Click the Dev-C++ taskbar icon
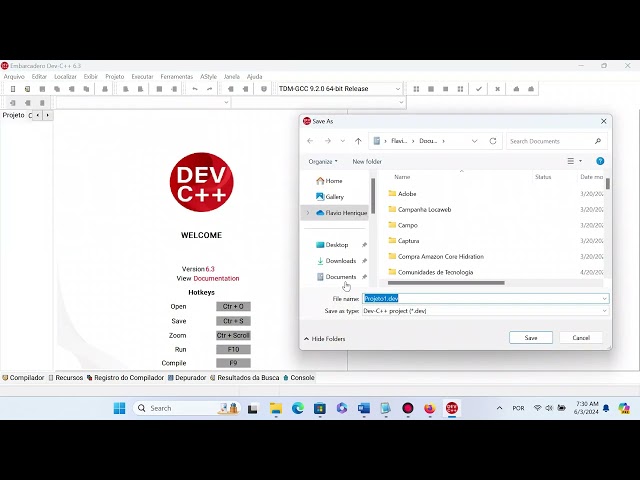The image size is (640, 480). pyautogui.click(x=452, y=408)
